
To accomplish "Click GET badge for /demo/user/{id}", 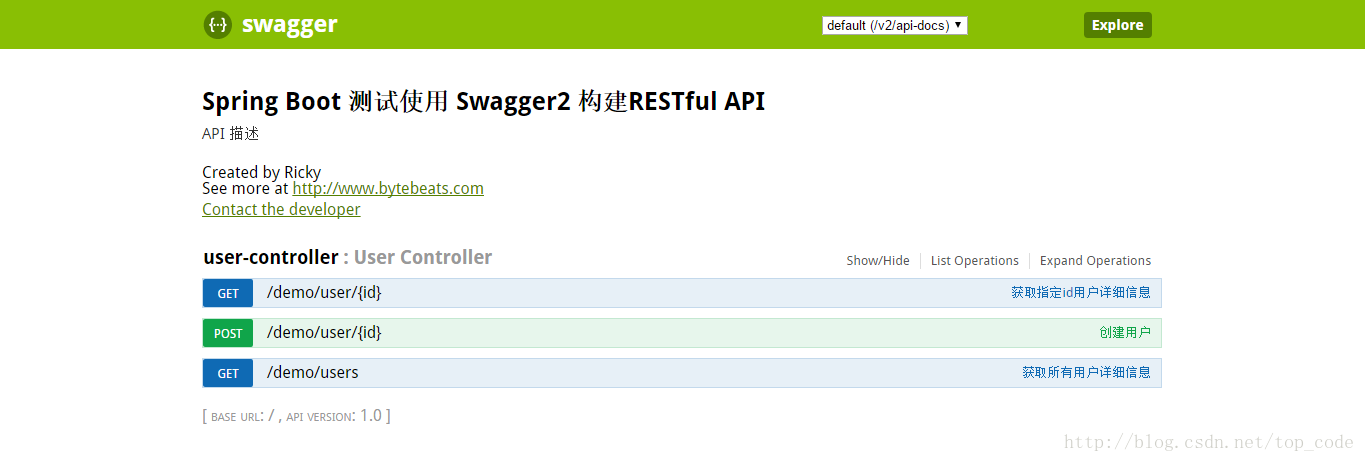I will 228,293.
